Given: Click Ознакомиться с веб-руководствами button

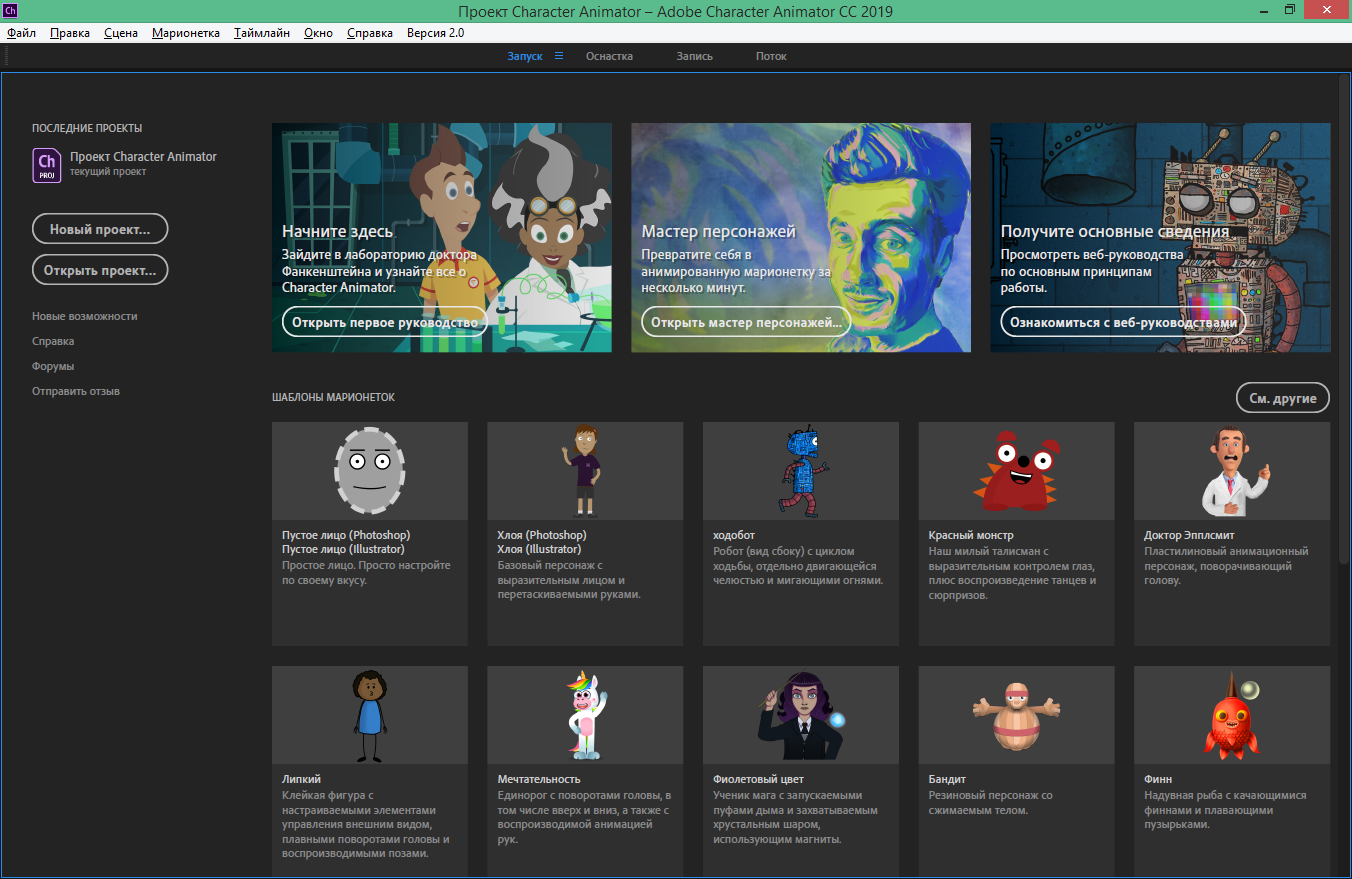Looking at the screenshot, I should (1124, 322).
